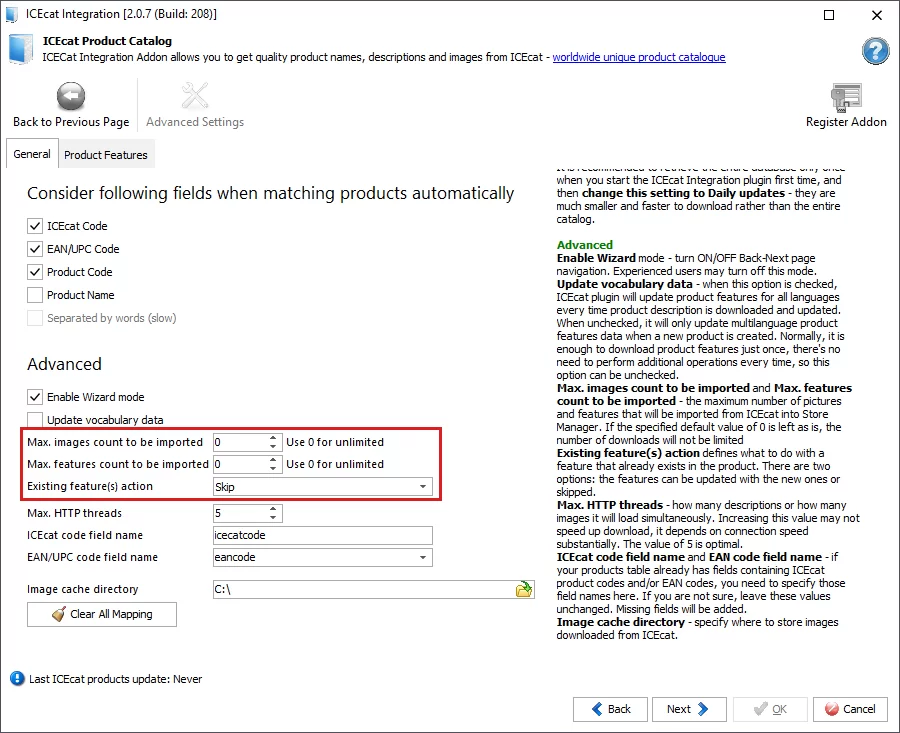Select the General tab
900x733 pixels.
[x=31, y=154]
